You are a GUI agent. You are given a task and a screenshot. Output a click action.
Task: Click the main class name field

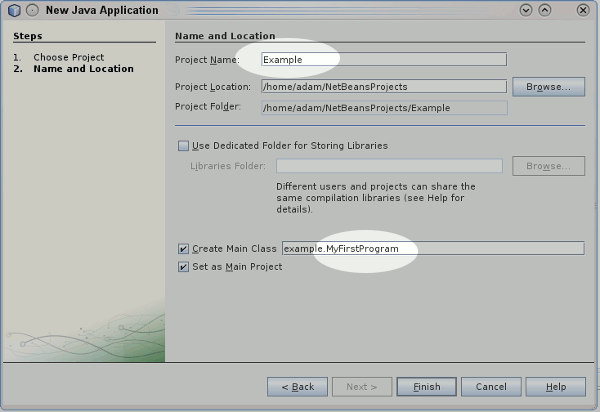click(432, 248)
